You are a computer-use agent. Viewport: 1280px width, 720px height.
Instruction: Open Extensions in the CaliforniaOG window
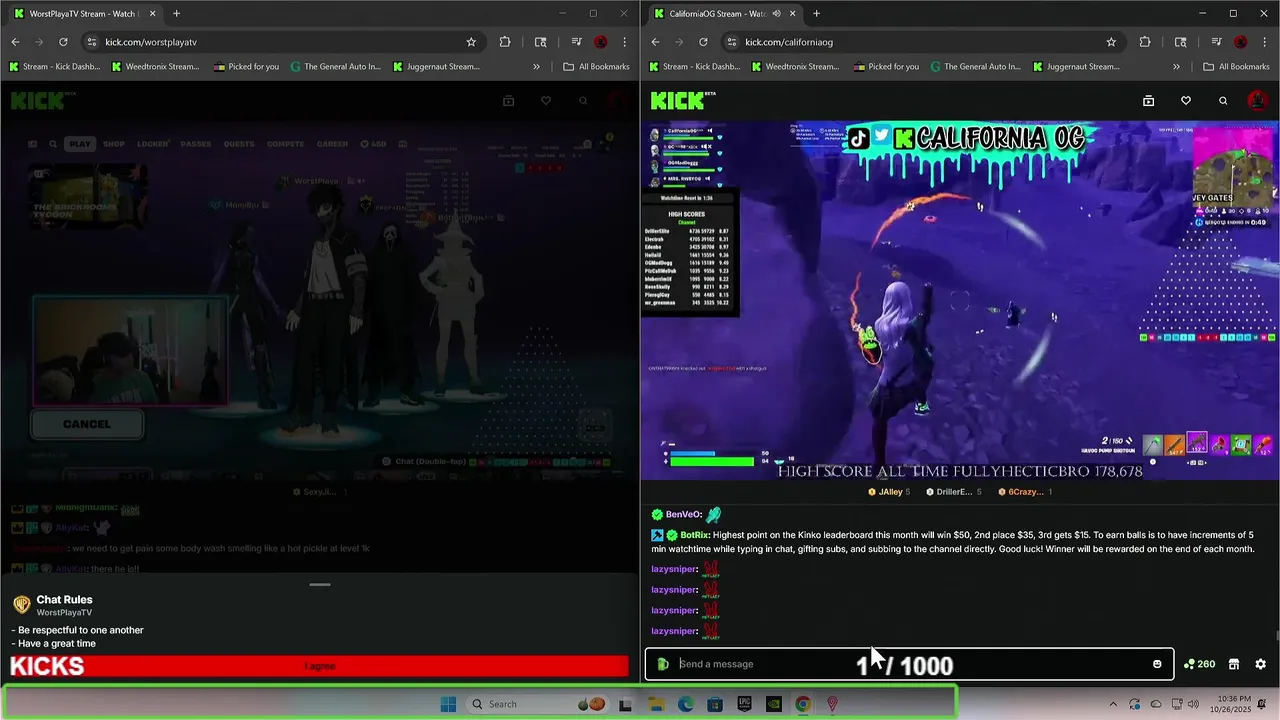[1144, 42]
